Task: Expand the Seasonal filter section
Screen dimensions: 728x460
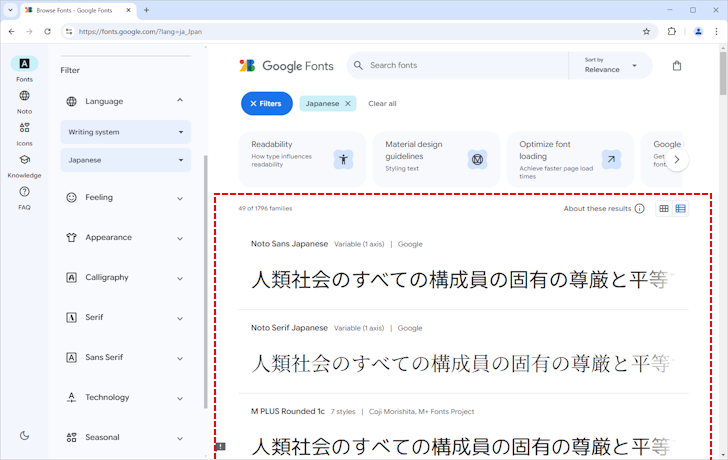Action: tap(180, 438)
